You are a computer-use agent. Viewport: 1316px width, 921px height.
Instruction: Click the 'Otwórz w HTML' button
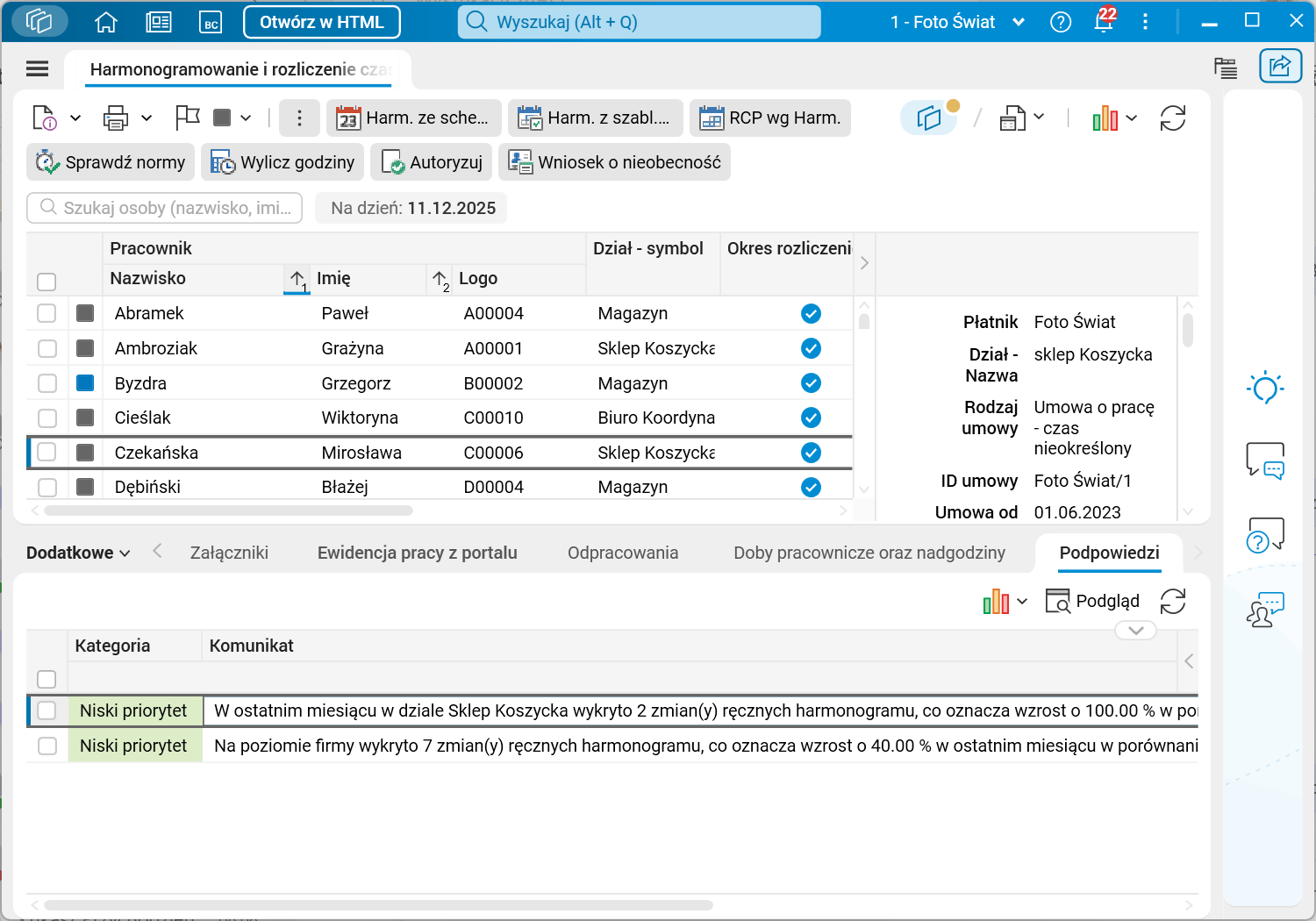tap(322, 22)
